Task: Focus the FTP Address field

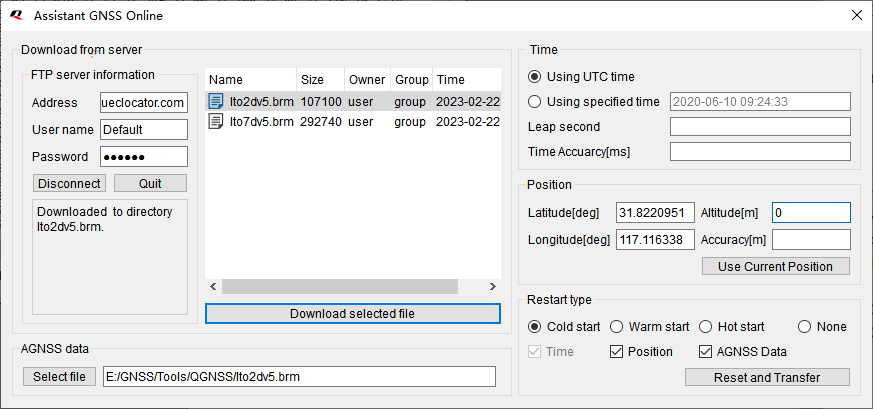Action: point(144,102)
